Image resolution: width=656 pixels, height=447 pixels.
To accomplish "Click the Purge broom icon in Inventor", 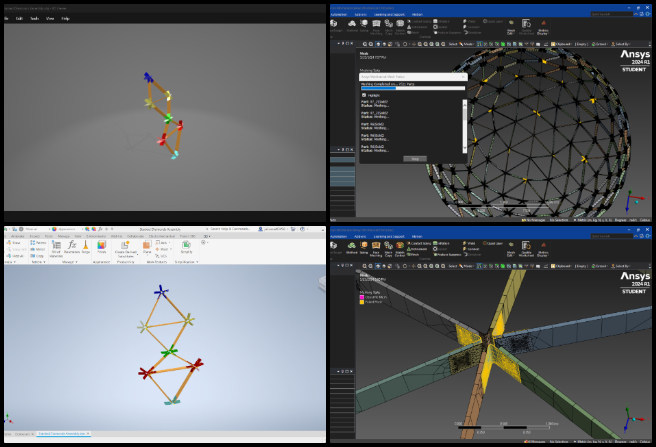I will tap(85, 247).
